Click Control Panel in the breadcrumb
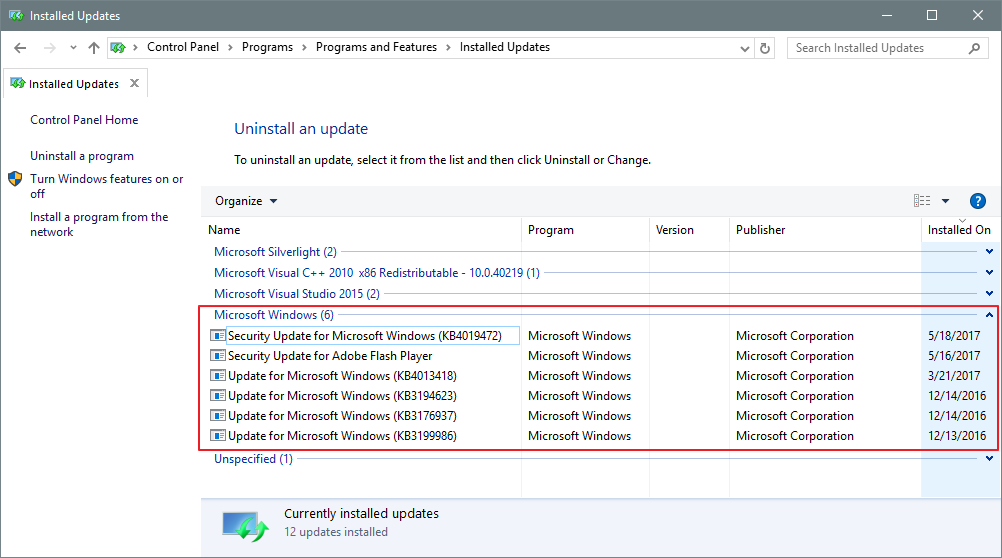 (183, 47)
